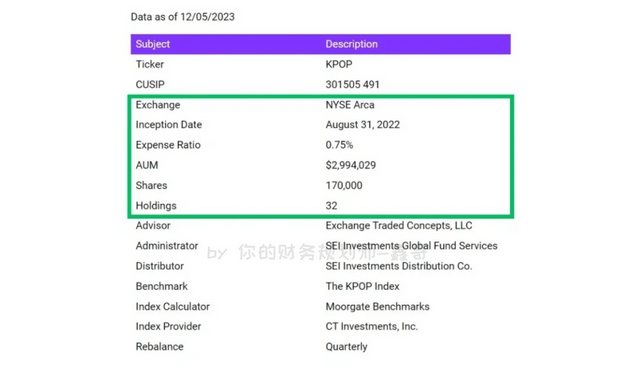Select the August 31, 2022 inception date
Viewport: 636px width, 372px height.
[x=362, y=125]
